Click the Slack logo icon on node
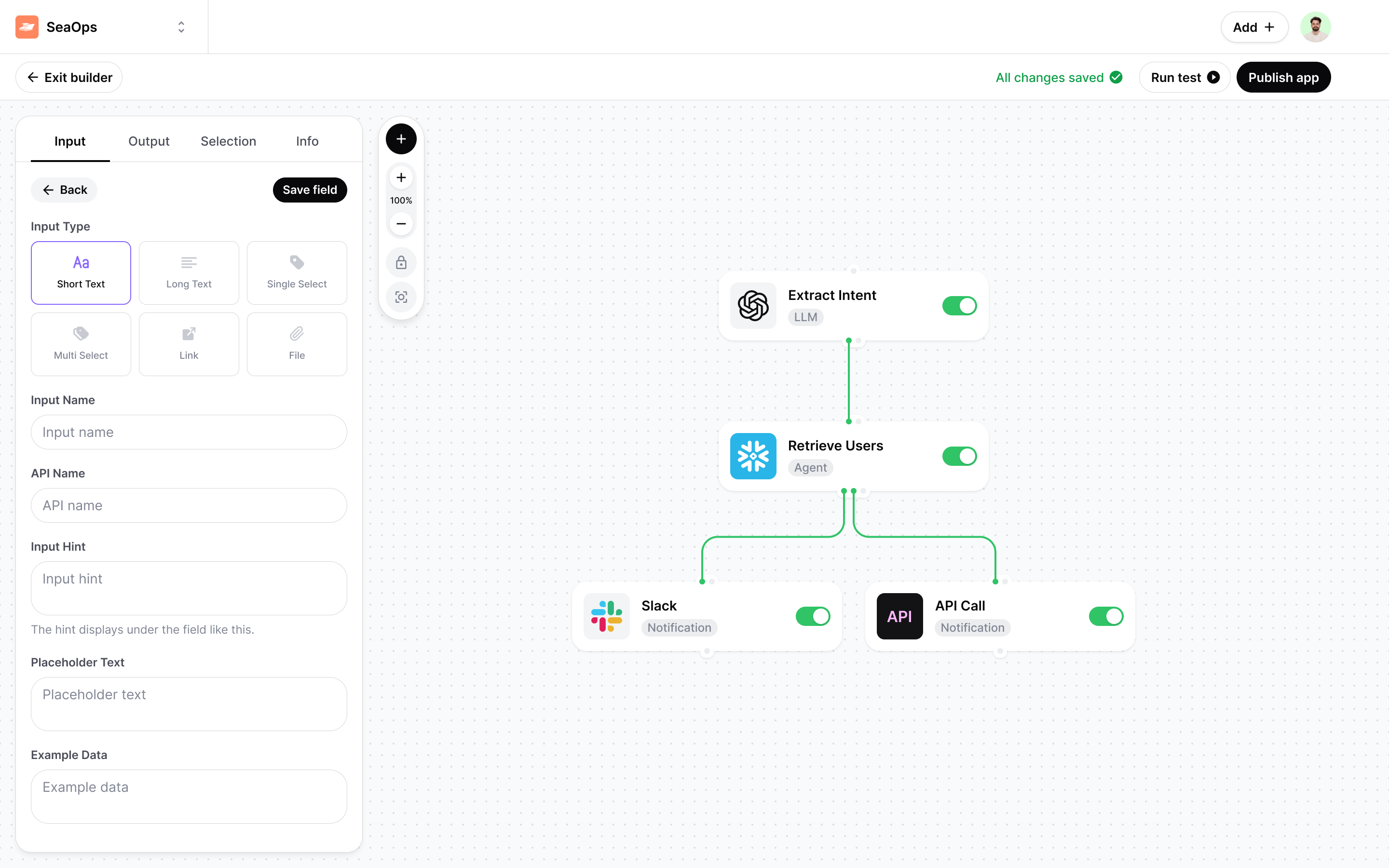1389x868 pixels. tap(607, 616)
